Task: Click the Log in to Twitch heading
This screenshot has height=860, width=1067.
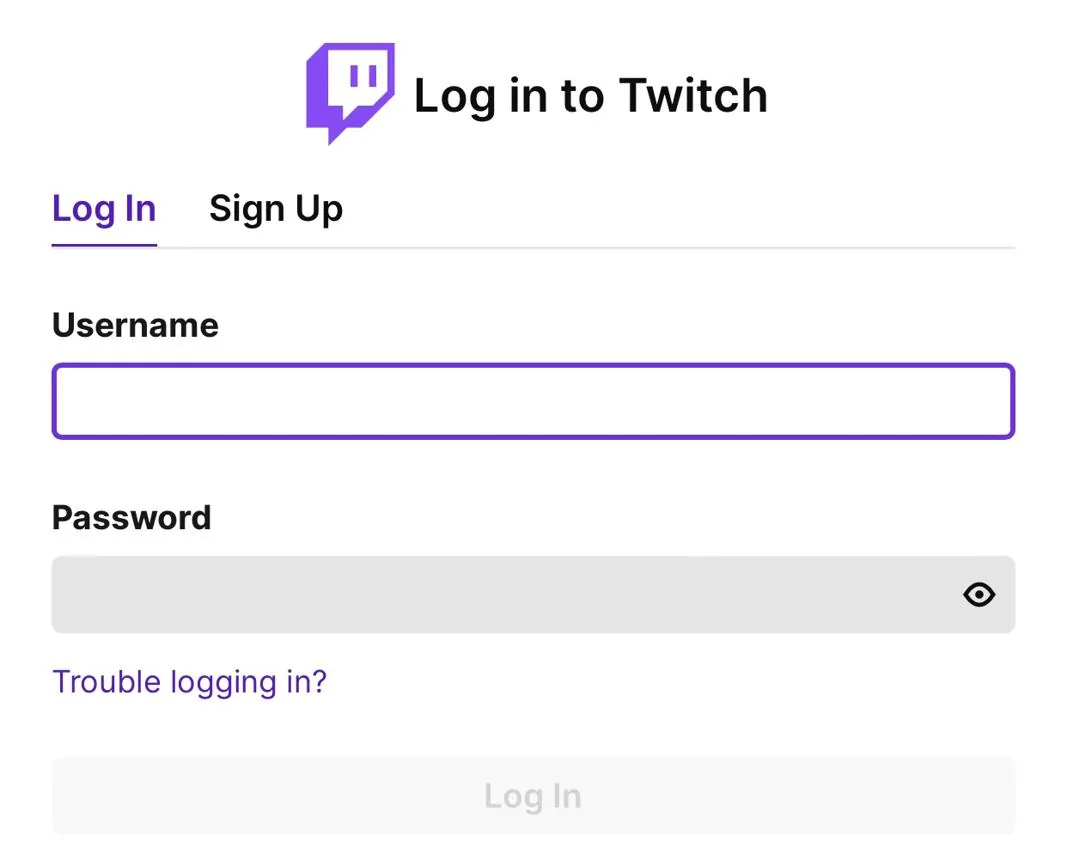Action: click(591, 95)
